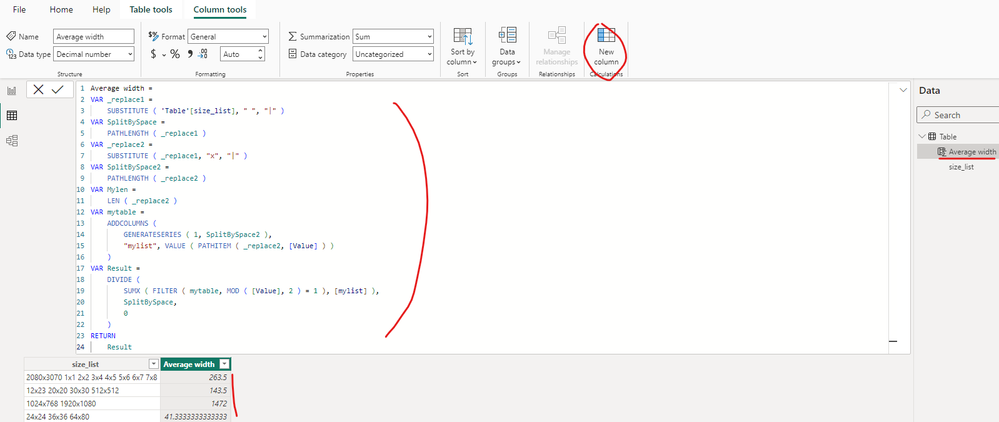The height and width of the screenshot is (422, 999).
Task: Click cell 41.3333333333333
Action: [196, 416]
